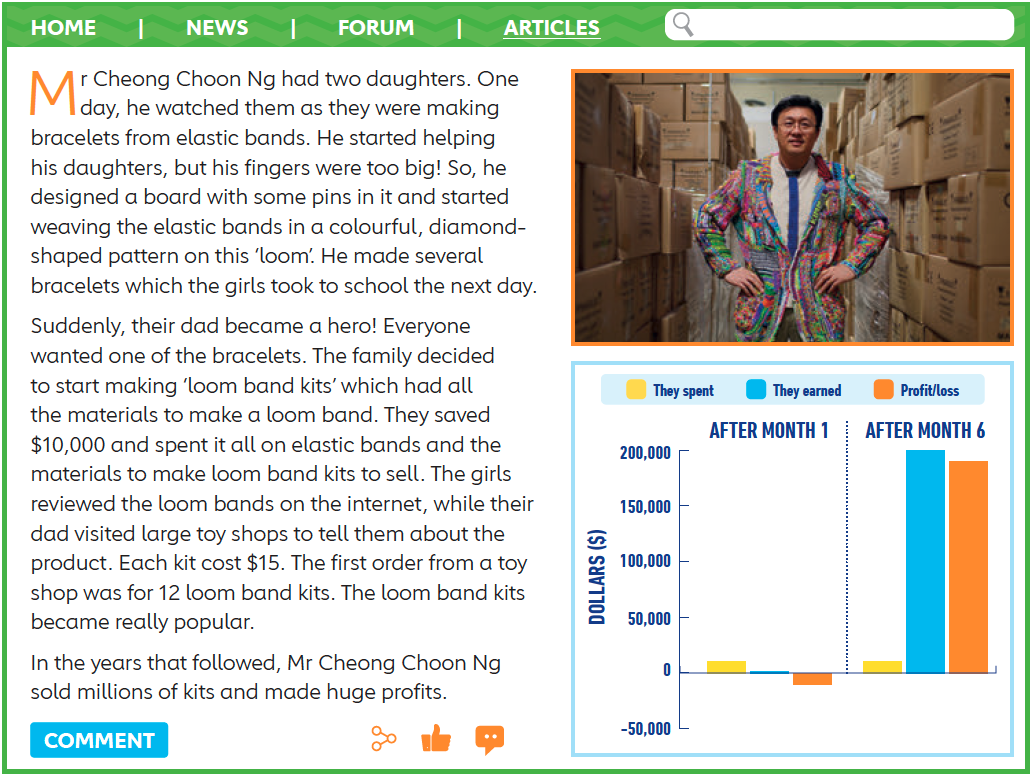This screenshot has width=1033, height=776.
Task: Click the 'AFTER MONTH 6' chart heading
Action: (925, 431)
